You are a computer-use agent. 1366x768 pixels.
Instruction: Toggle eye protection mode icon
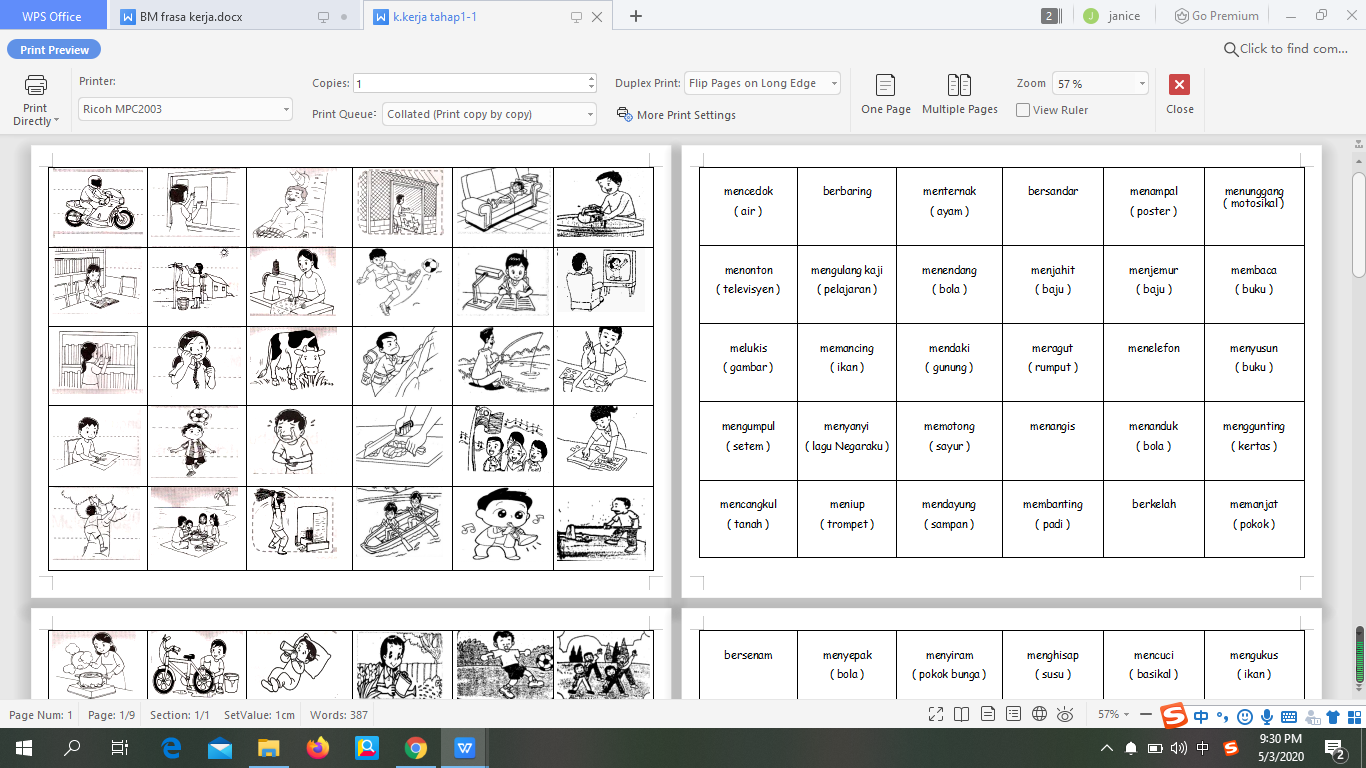[1065, 714]
